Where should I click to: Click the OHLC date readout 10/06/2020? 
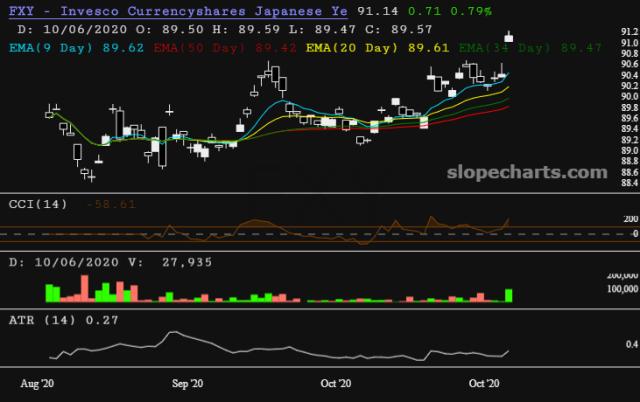coord(85,29)
